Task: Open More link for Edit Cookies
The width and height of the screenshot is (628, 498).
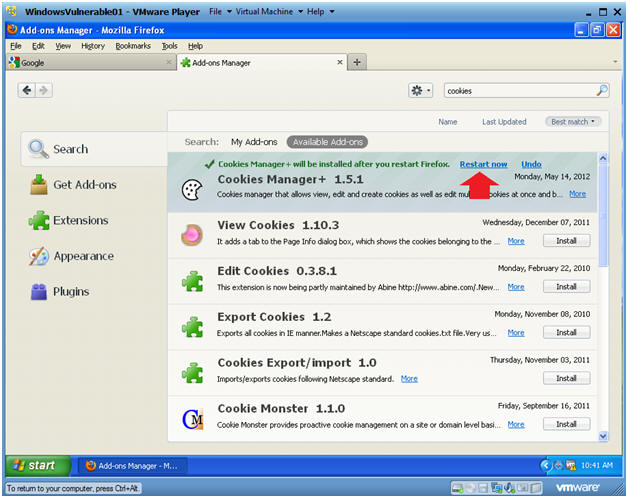Action: [x=516, y=287]
